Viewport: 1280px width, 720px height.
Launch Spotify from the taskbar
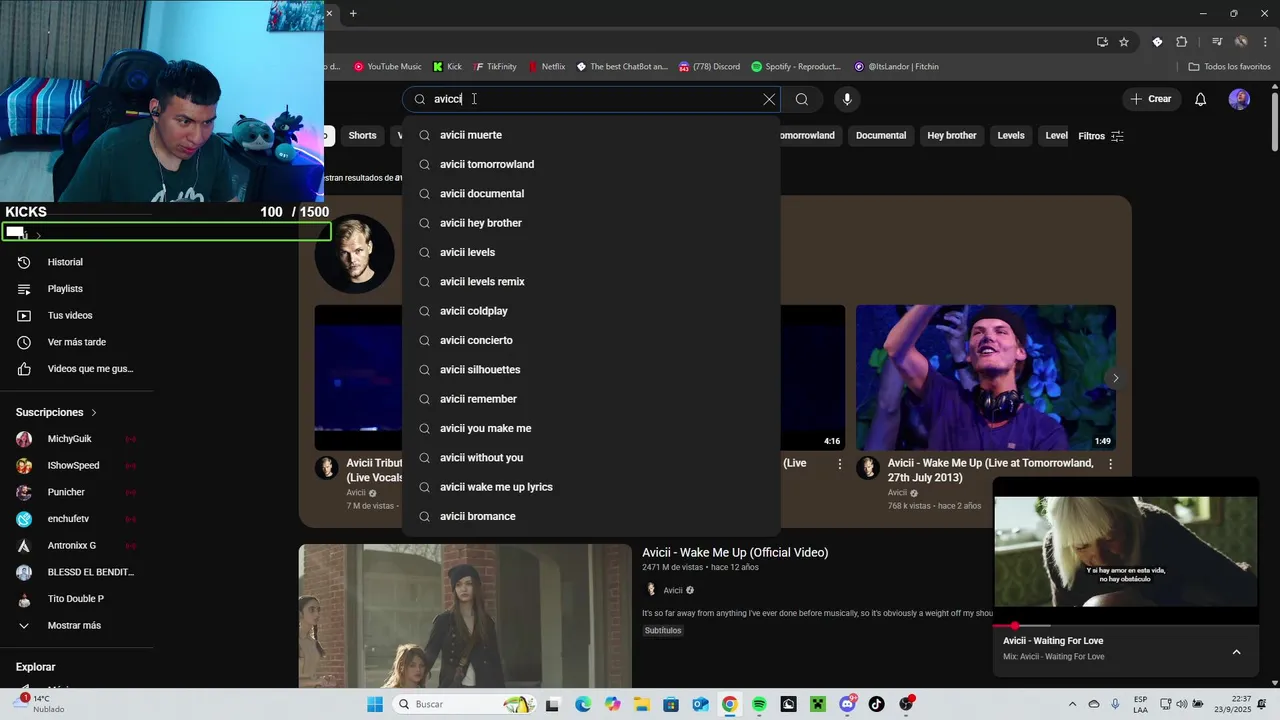pyautogui.click(x=759, y=704)
